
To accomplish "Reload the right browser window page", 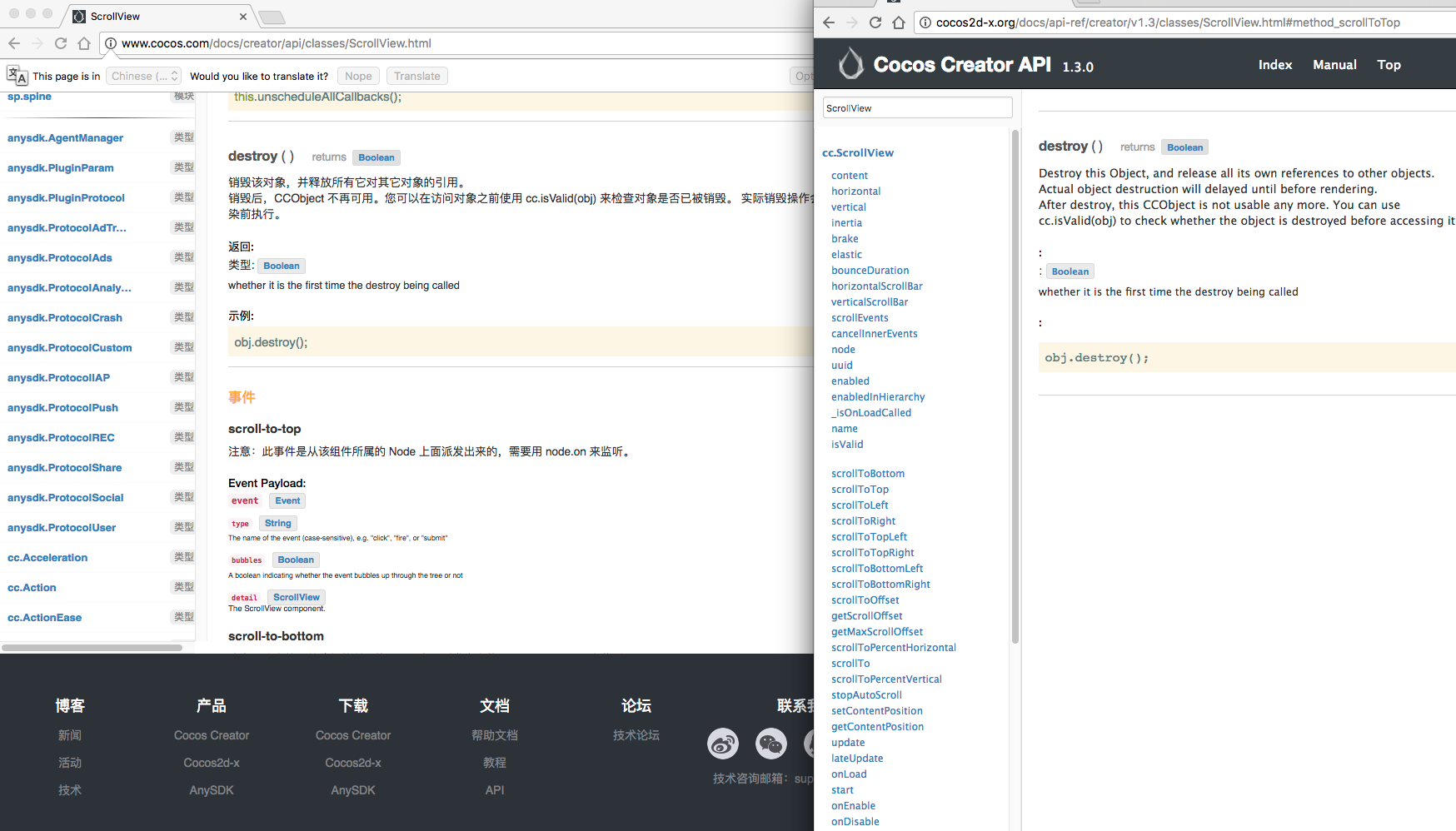I will point(875,22).
